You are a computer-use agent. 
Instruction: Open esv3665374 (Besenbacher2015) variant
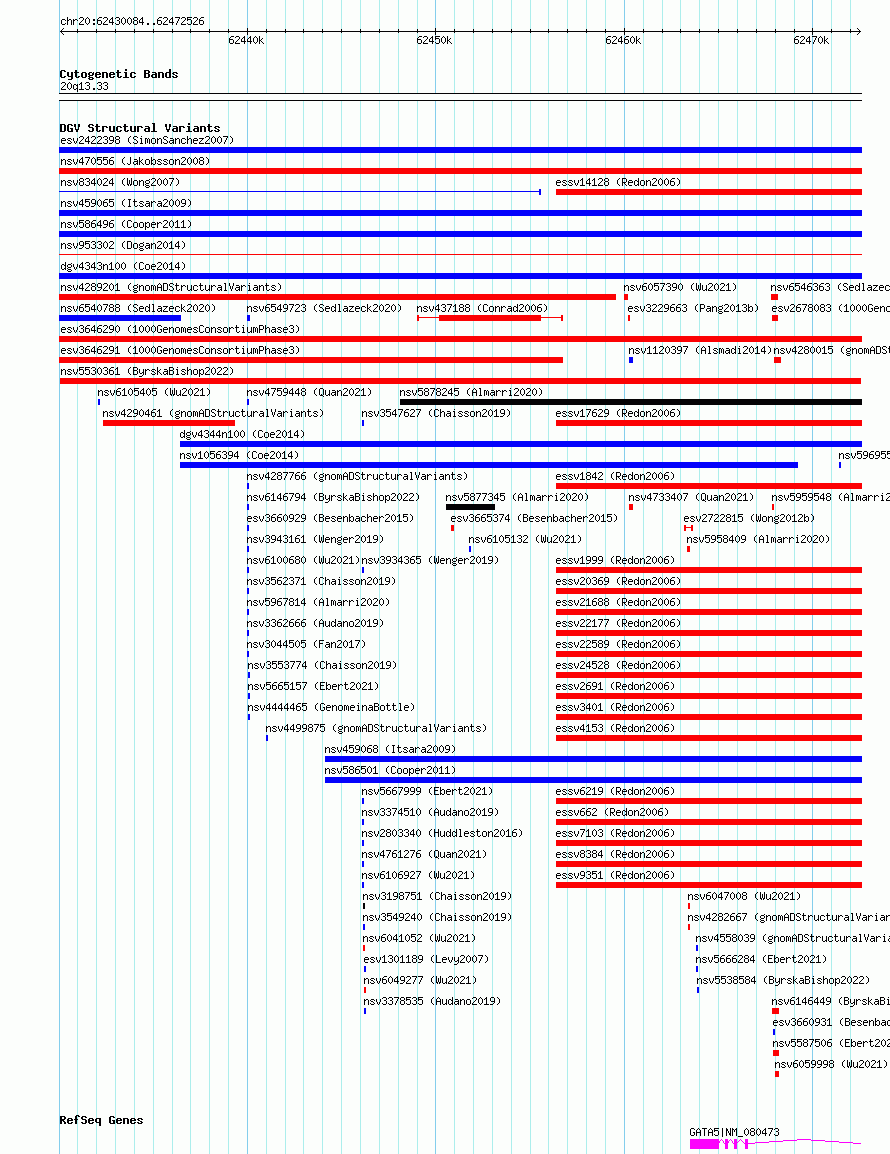pyautogui.click(x=534, y=518)
